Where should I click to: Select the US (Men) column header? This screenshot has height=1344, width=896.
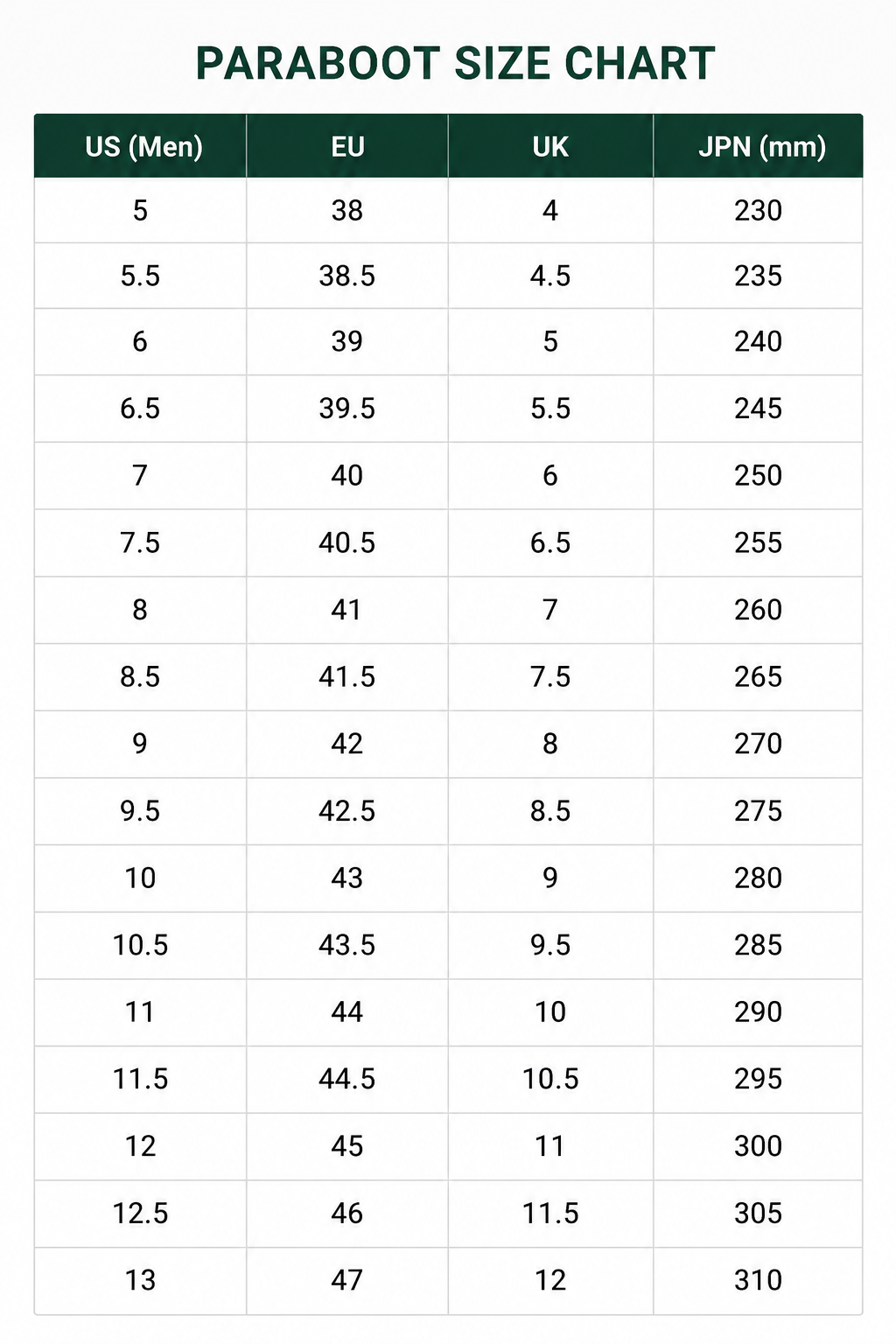pyautogui.click(x=141, y=146)
